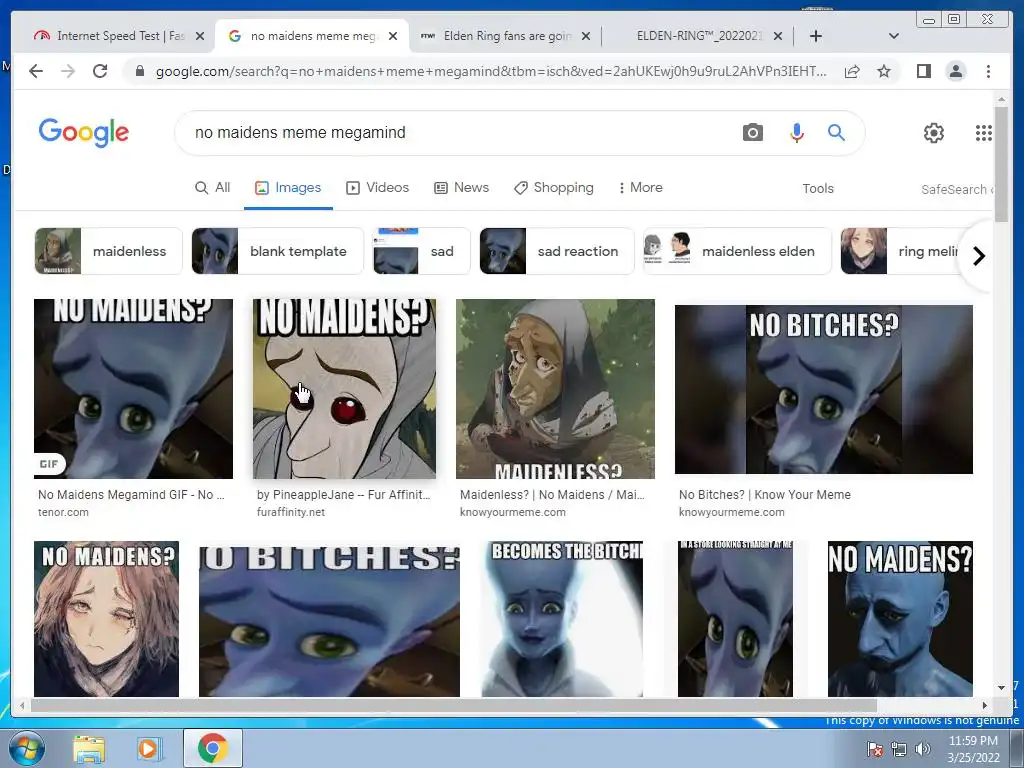Open a new browser tab
The width and height of the screenshot is (1024, 768).
click(816, 36)
